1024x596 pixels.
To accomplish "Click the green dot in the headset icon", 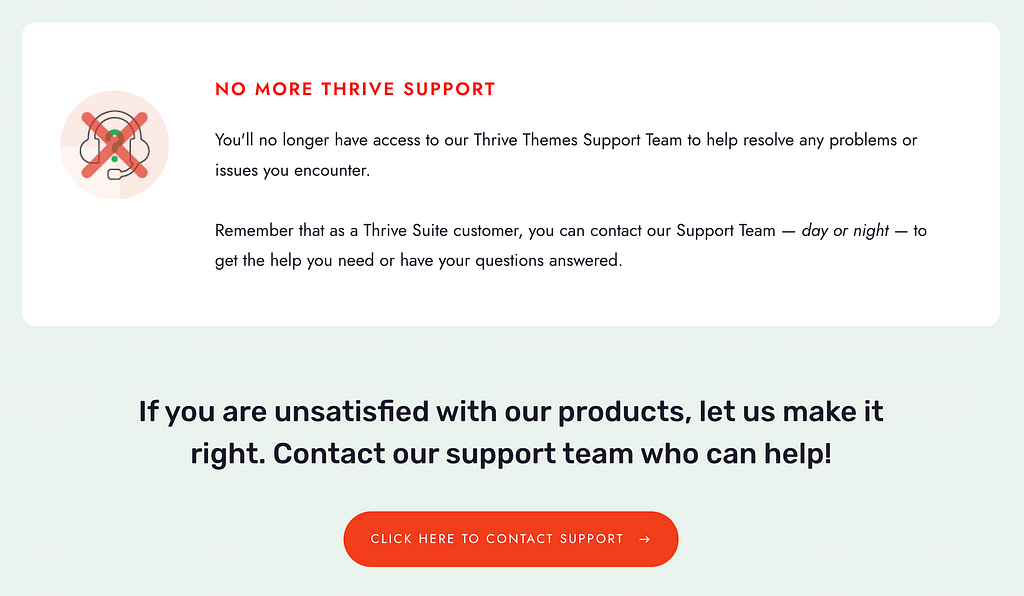I will [114, 159].
